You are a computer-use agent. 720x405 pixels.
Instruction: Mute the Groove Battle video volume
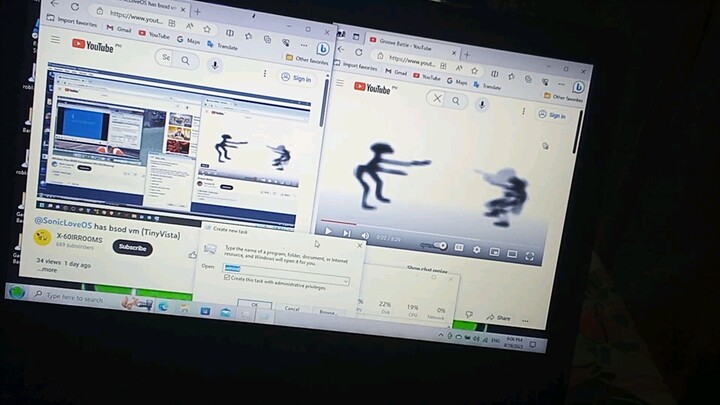364,236
